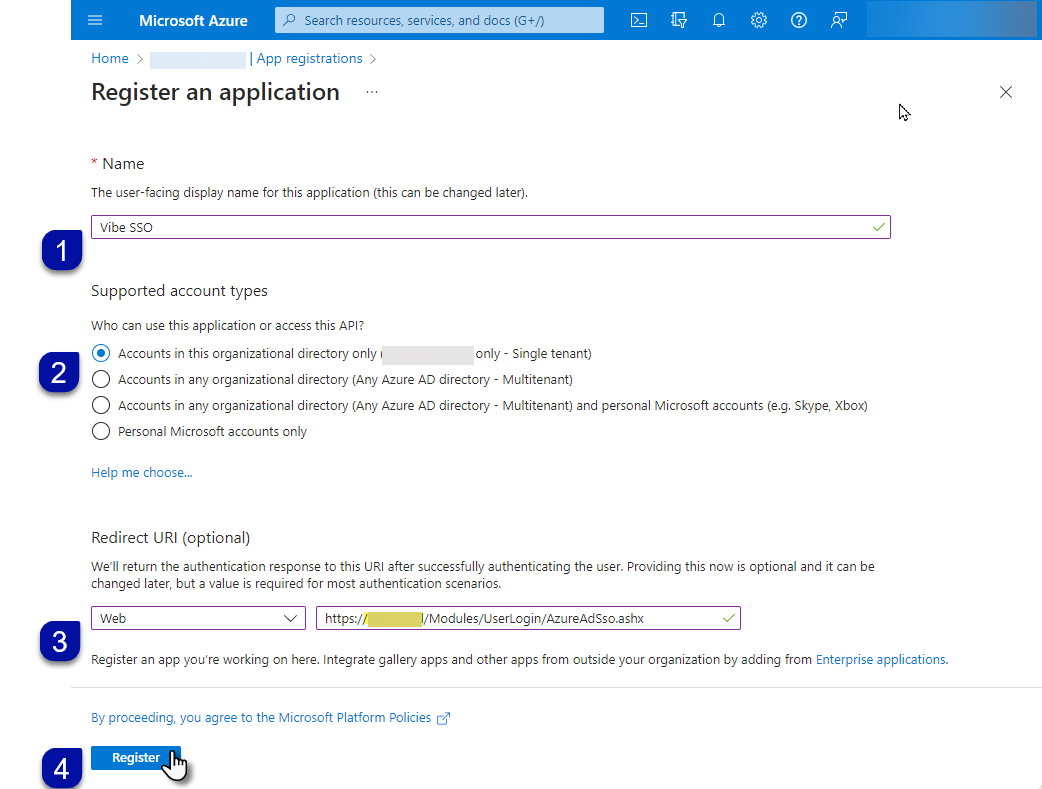Click the external link icon after Platform Policies
The height and width of the screenshot is (789, 1042).
click(x=443, y=718)
